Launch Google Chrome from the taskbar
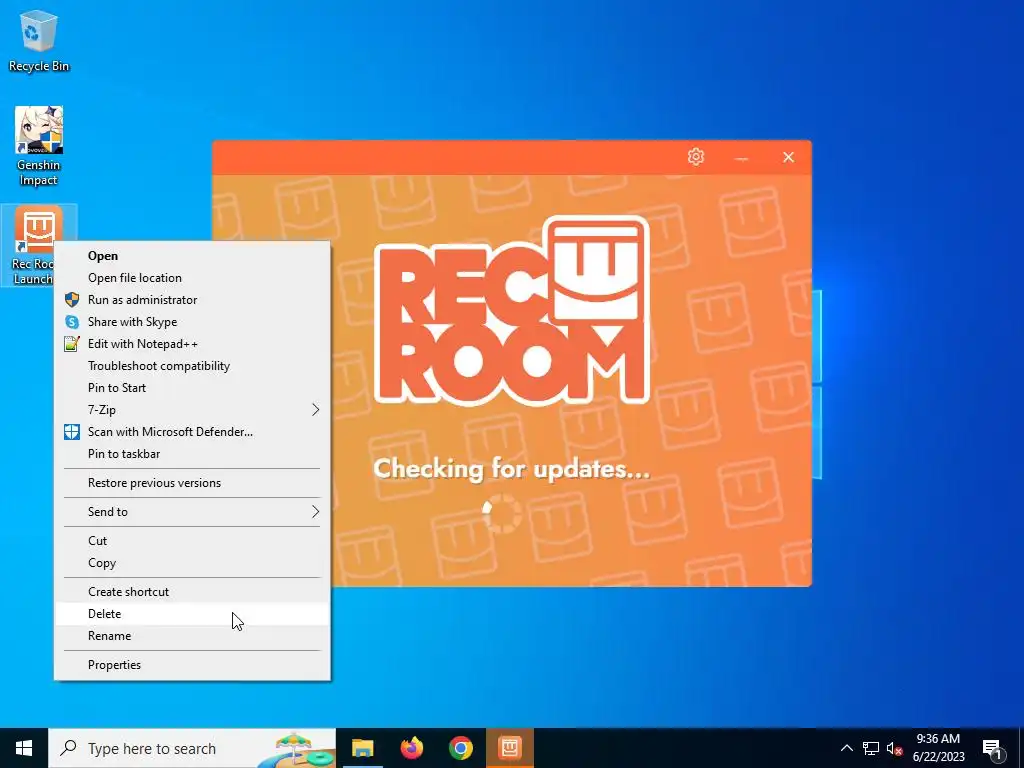1024x768 pixels. 460,748
